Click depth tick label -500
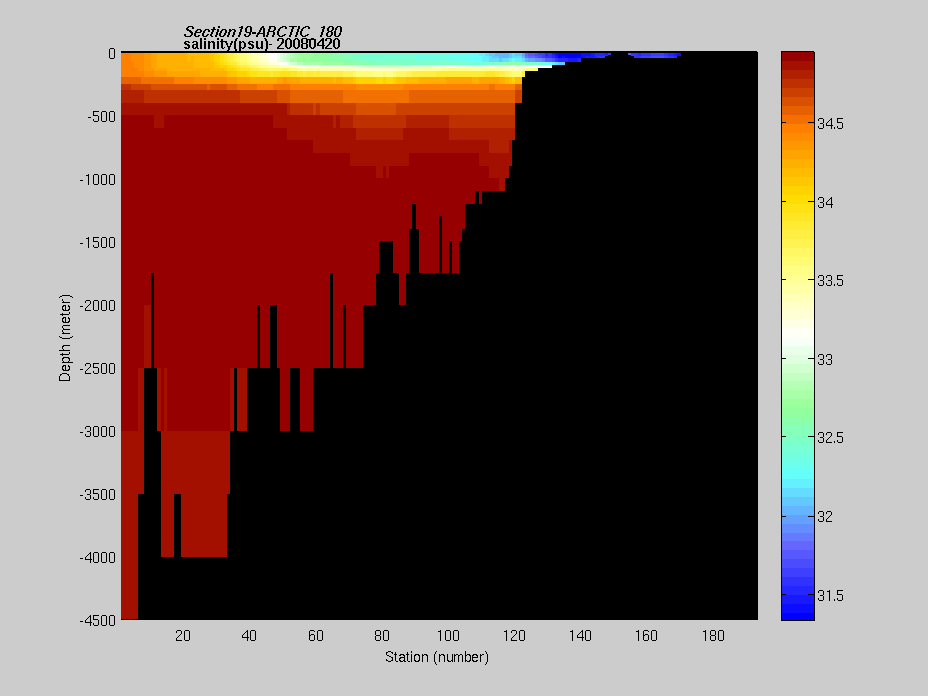This screenshot has width=928, height=696. tap(101, 117)
